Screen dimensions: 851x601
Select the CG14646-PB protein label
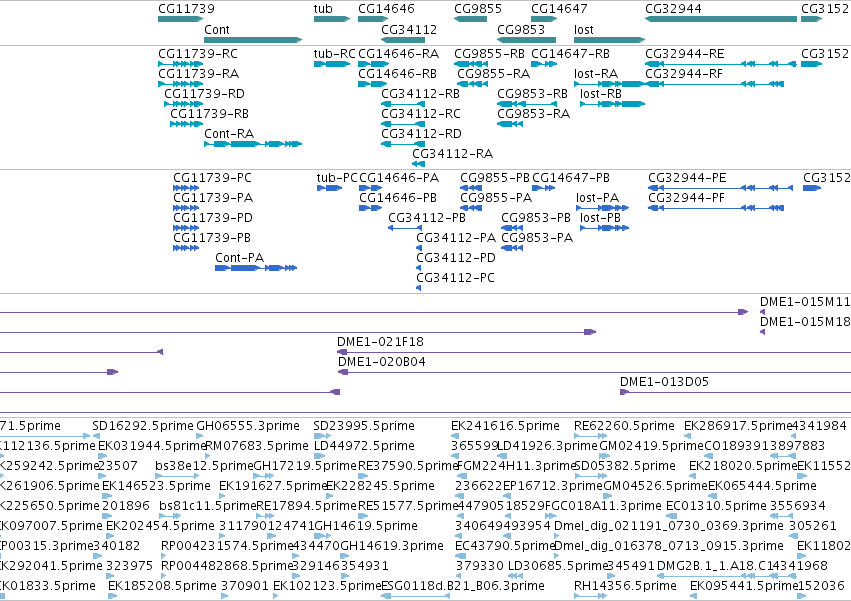point(398,198)
